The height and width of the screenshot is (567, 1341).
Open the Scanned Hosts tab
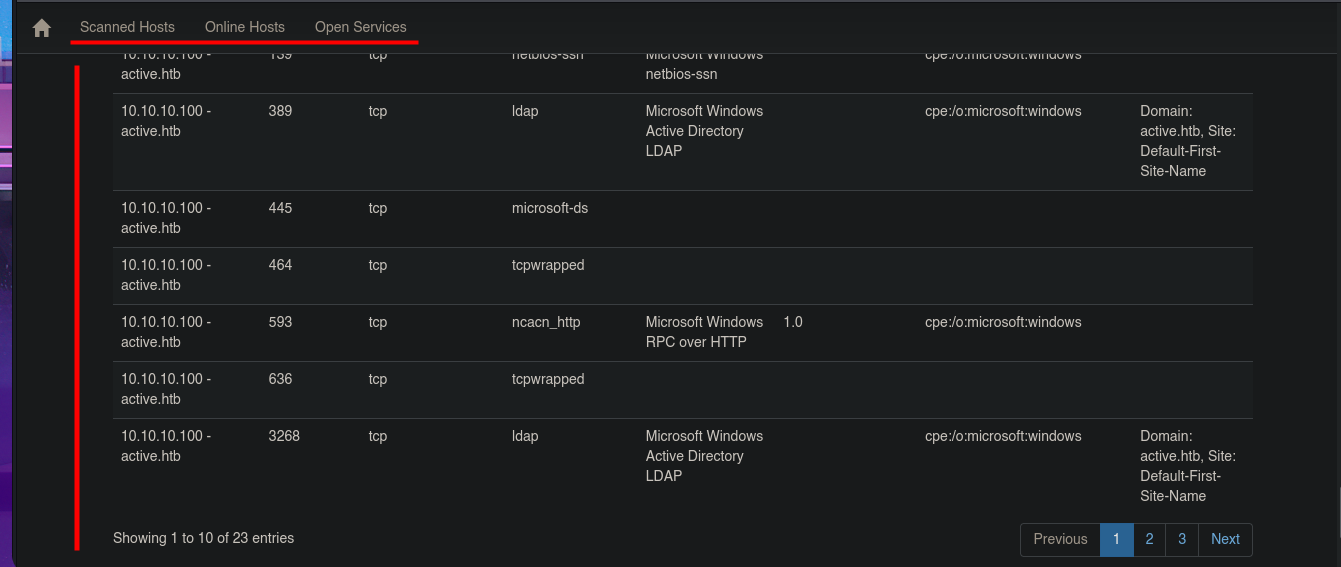[x=127, y=27]
